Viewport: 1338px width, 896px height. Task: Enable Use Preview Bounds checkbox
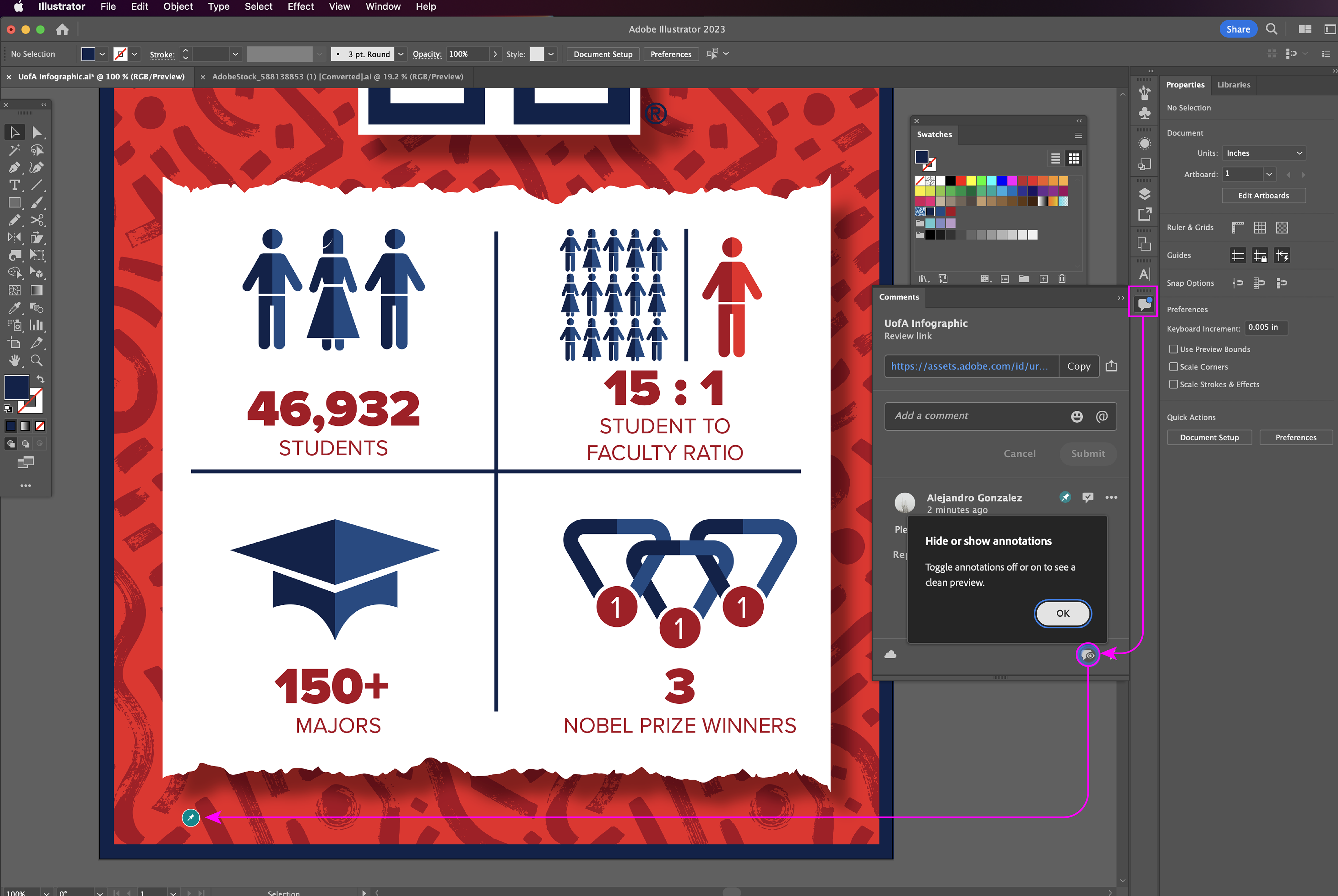1173,349
